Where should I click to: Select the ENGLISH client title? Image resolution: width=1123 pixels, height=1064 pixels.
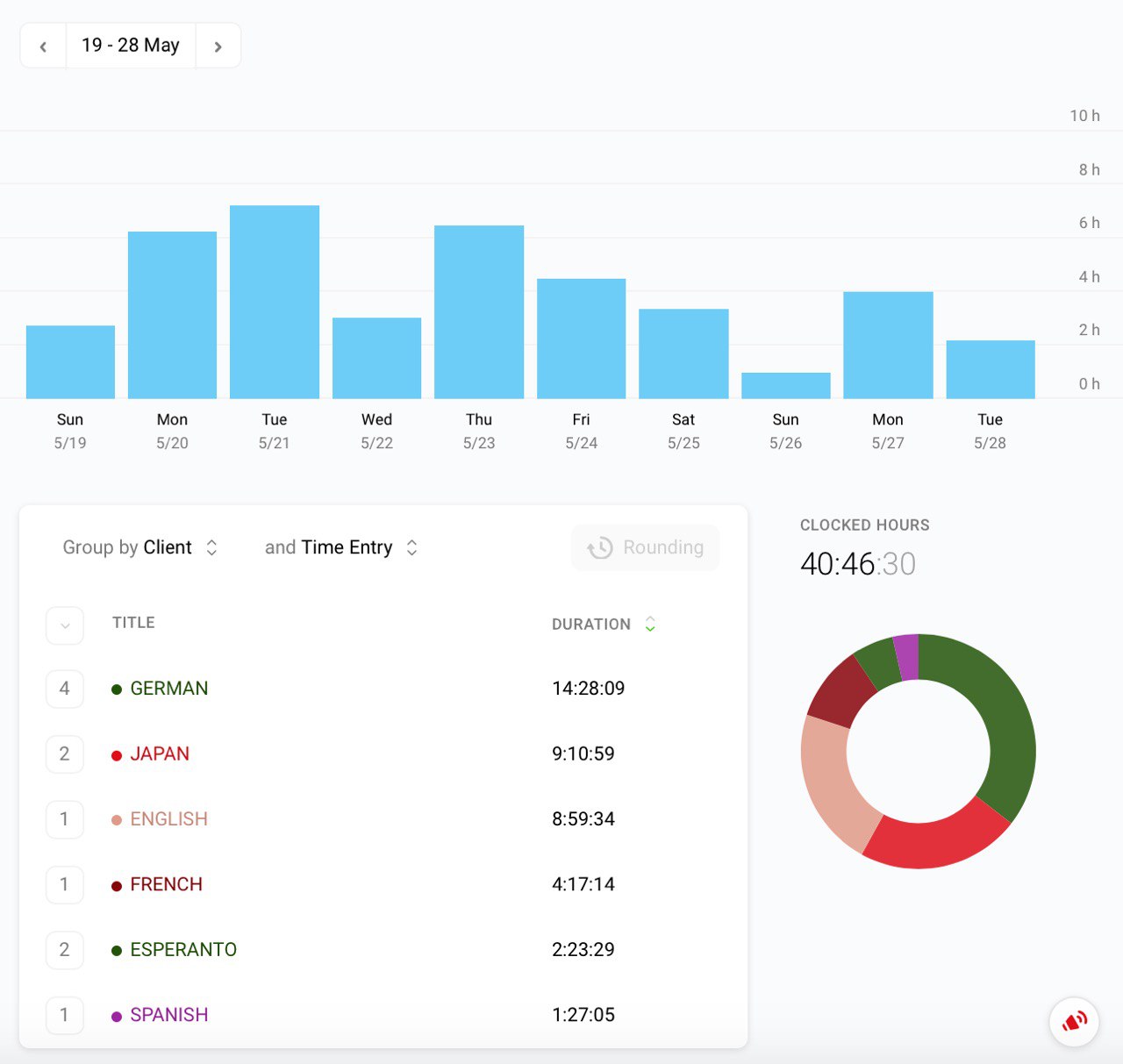coord(169,819)
